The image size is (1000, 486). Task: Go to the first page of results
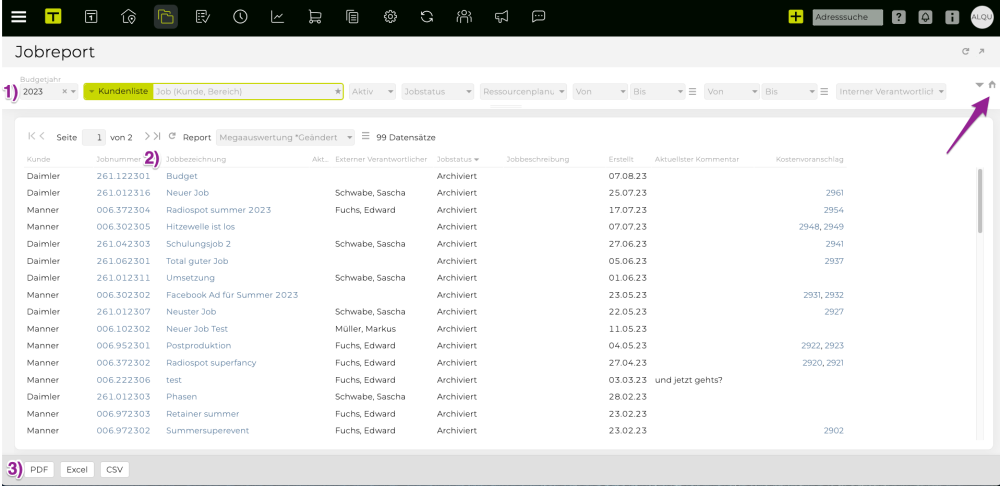click(x=31, y=136)
